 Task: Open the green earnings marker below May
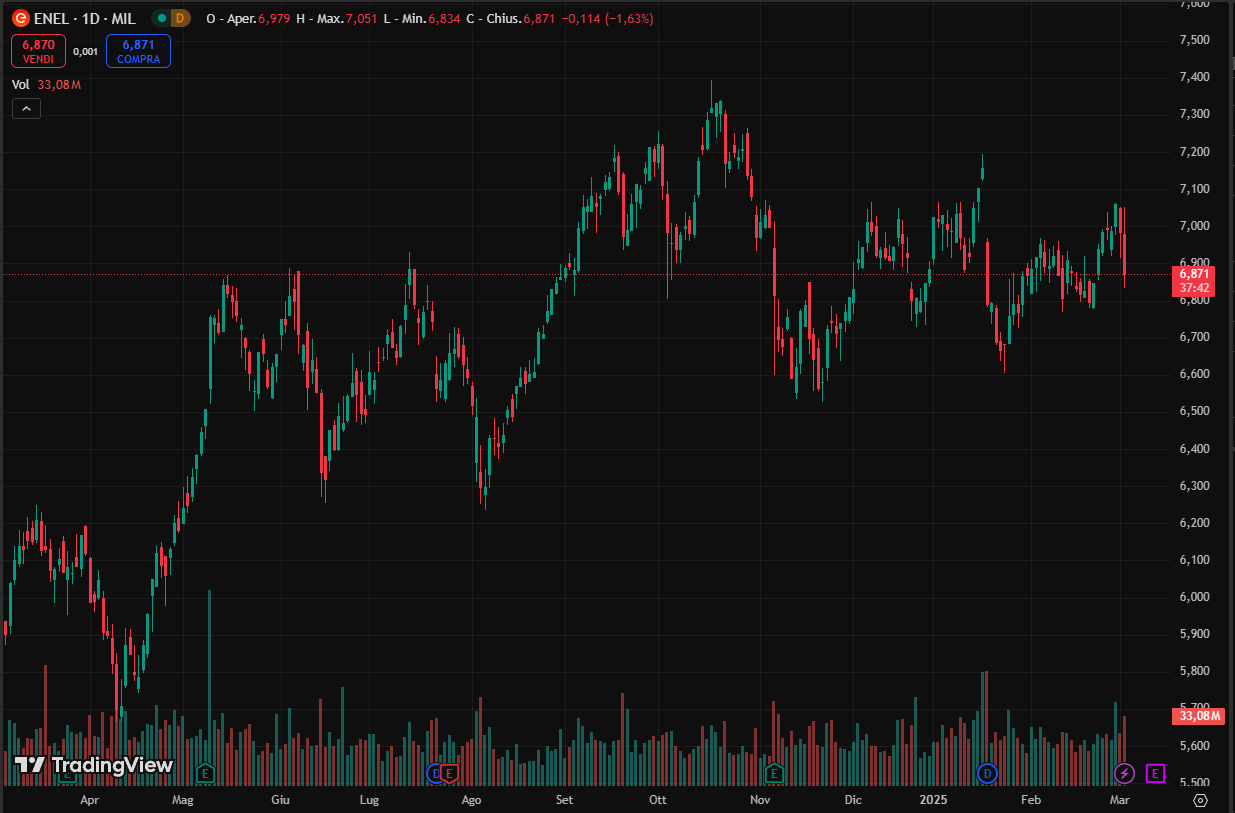coord(206,772)
